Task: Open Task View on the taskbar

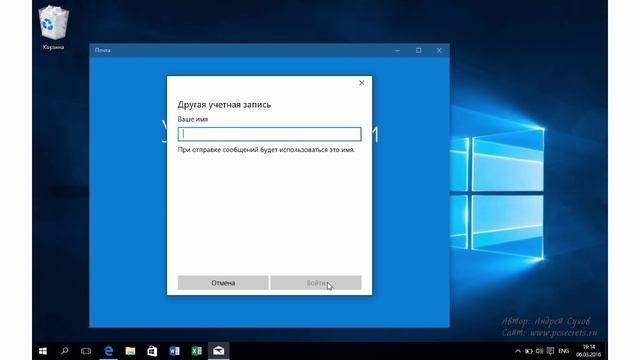Action: click(x=86, y=351)
